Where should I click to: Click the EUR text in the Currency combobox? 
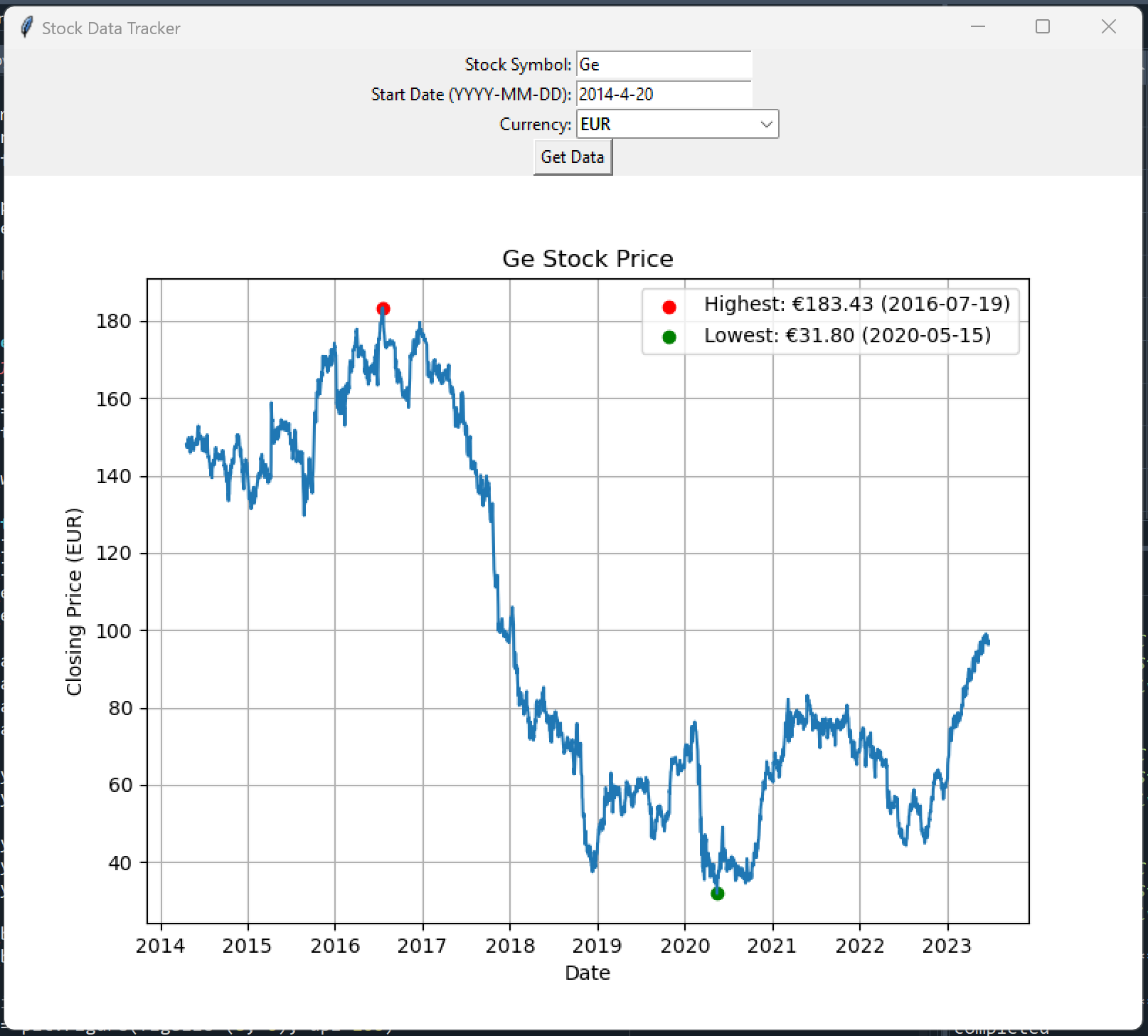596,125
